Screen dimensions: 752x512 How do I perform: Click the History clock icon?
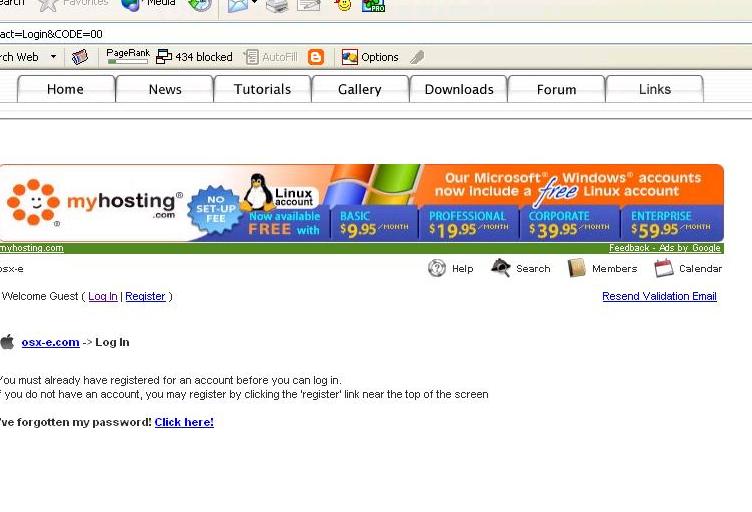coord(200,5)
